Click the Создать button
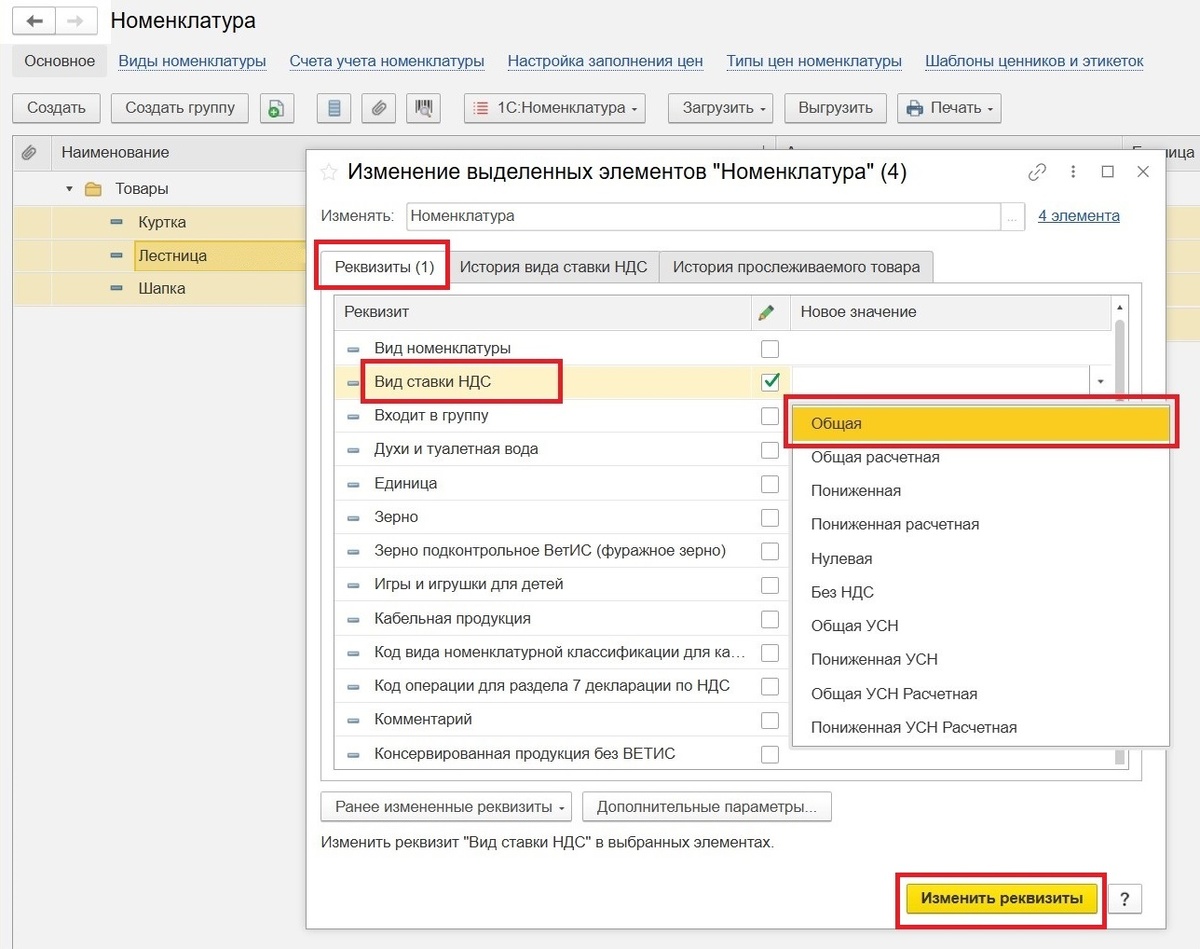 pyautogui.click(x=56, y=108)
